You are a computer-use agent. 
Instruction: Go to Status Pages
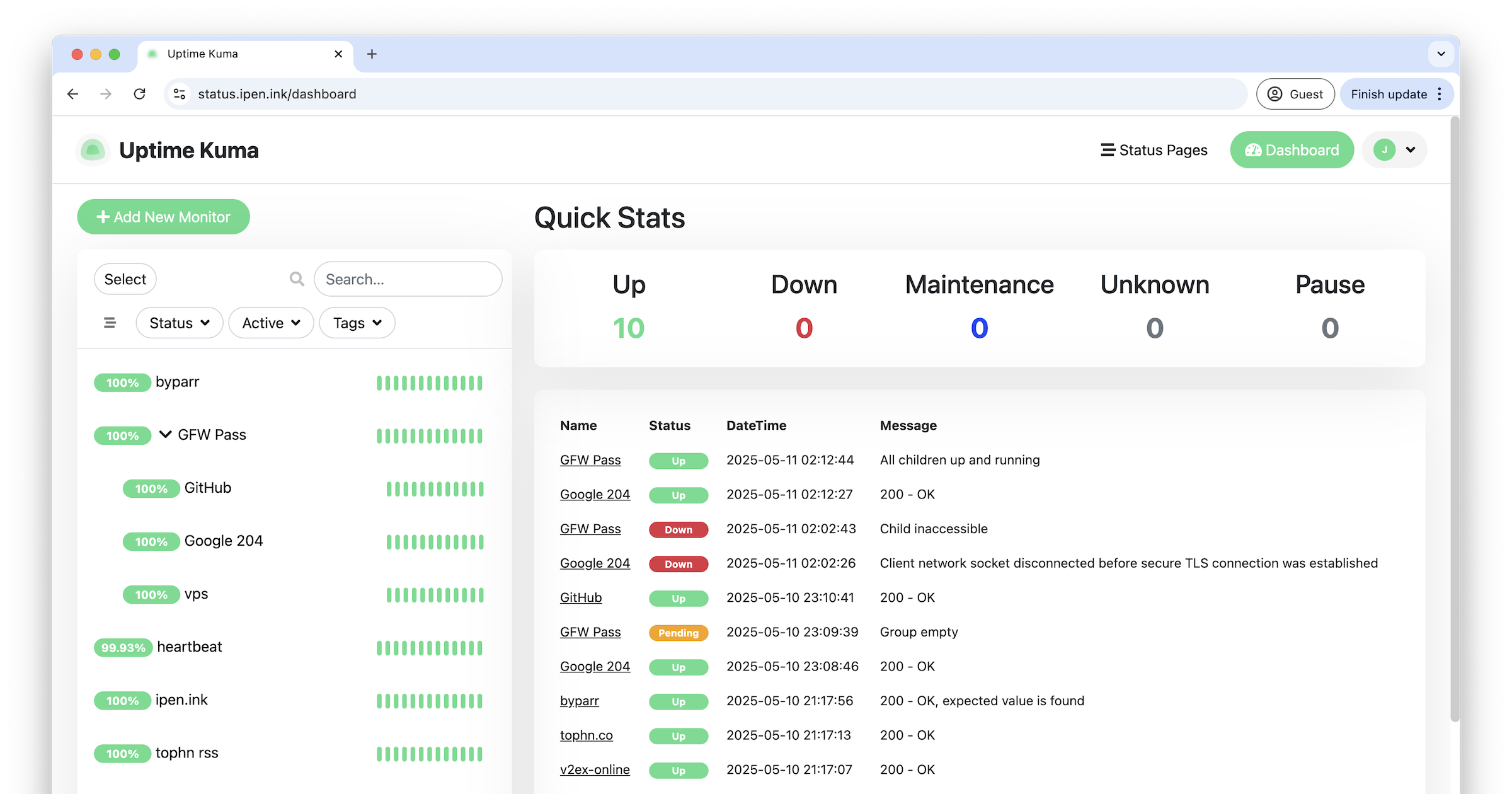tap(1154, 150)
